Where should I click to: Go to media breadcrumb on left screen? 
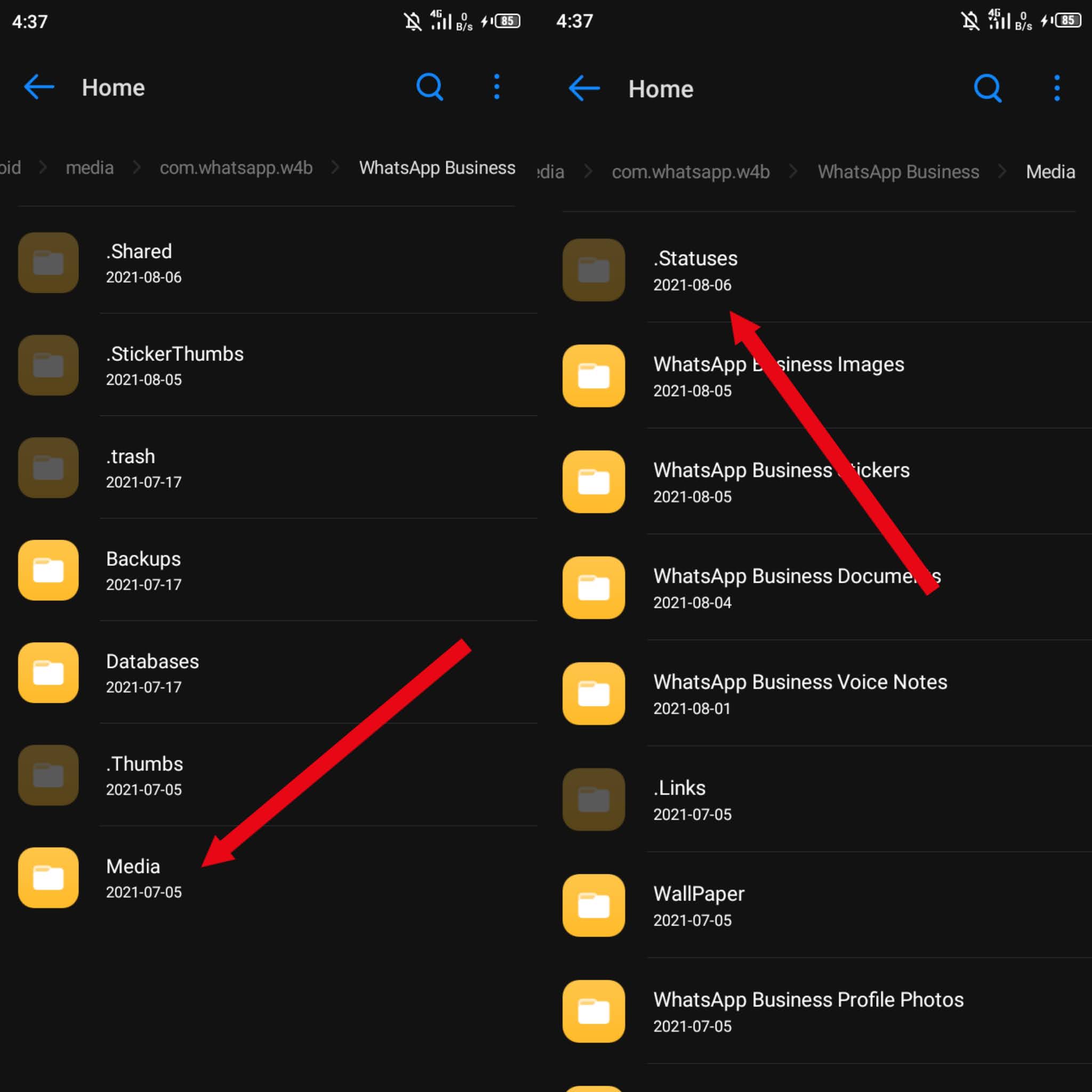click(x=89, y=168)
